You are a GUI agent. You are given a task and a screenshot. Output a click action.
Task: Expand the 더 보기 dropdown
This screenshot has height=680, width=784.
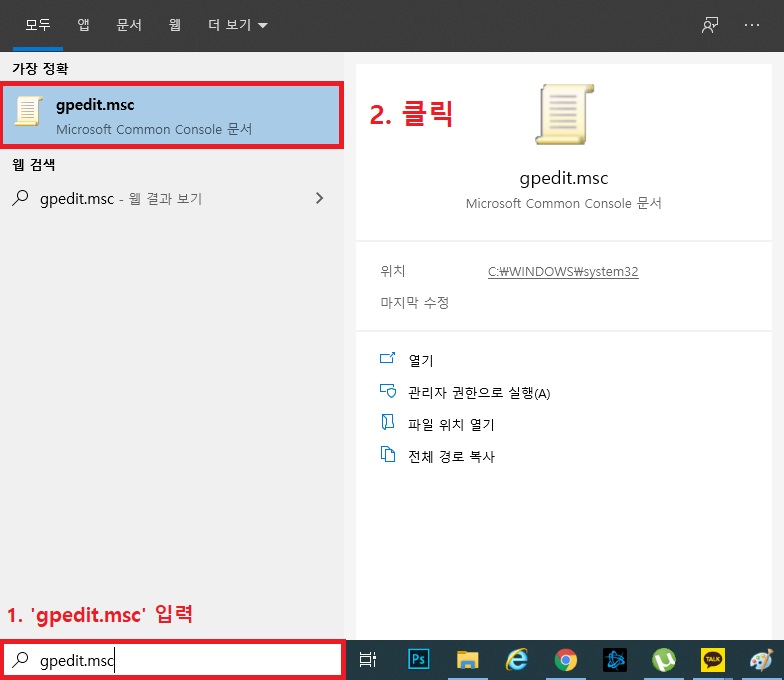[238, 24]
